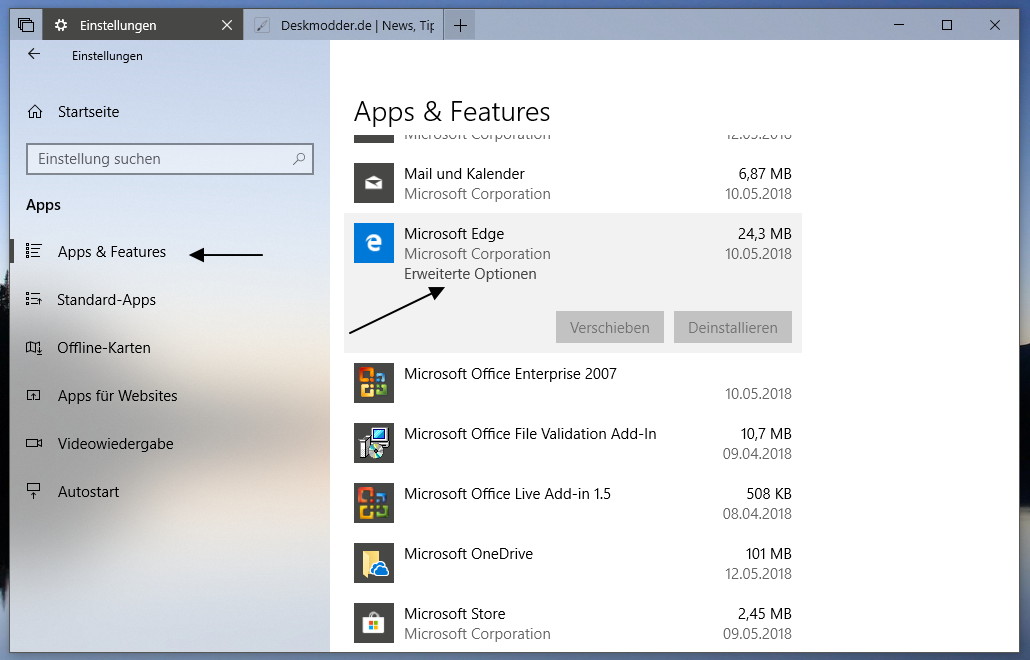The width and height of the screenshot is (1030, 660).
Task: Click the Deinstallieren button
Action: tap(733, 327)
